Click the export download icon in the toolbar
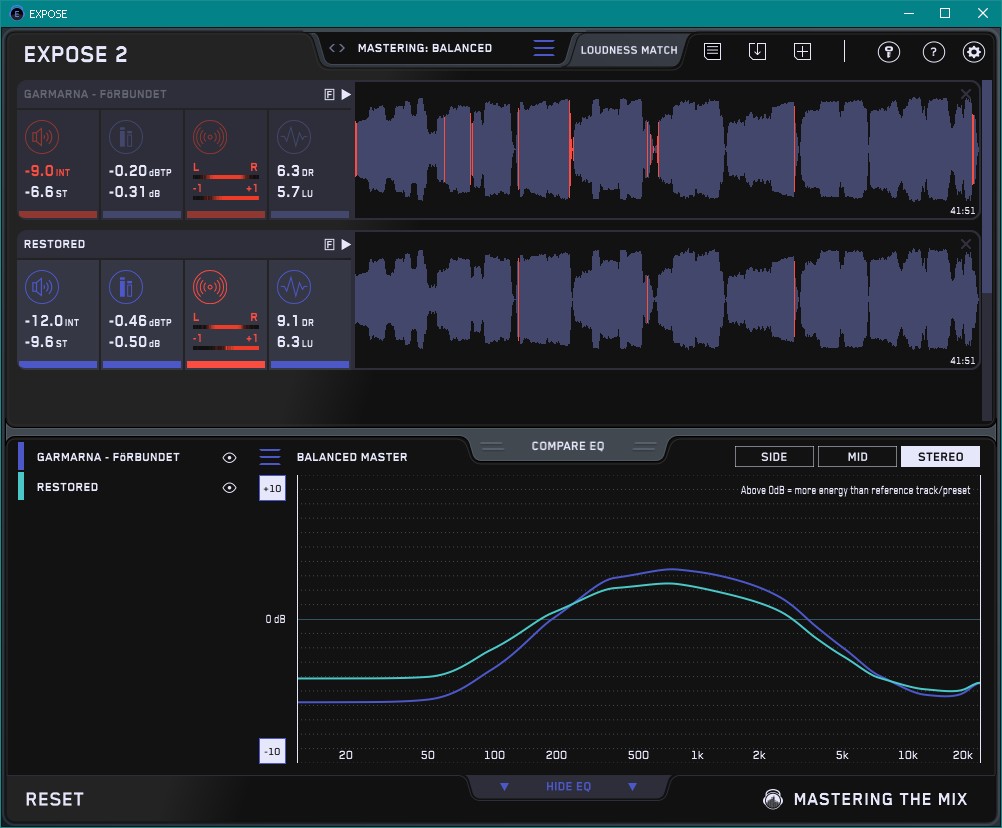This screenshot has height=828, width=1002. point(757,51)
